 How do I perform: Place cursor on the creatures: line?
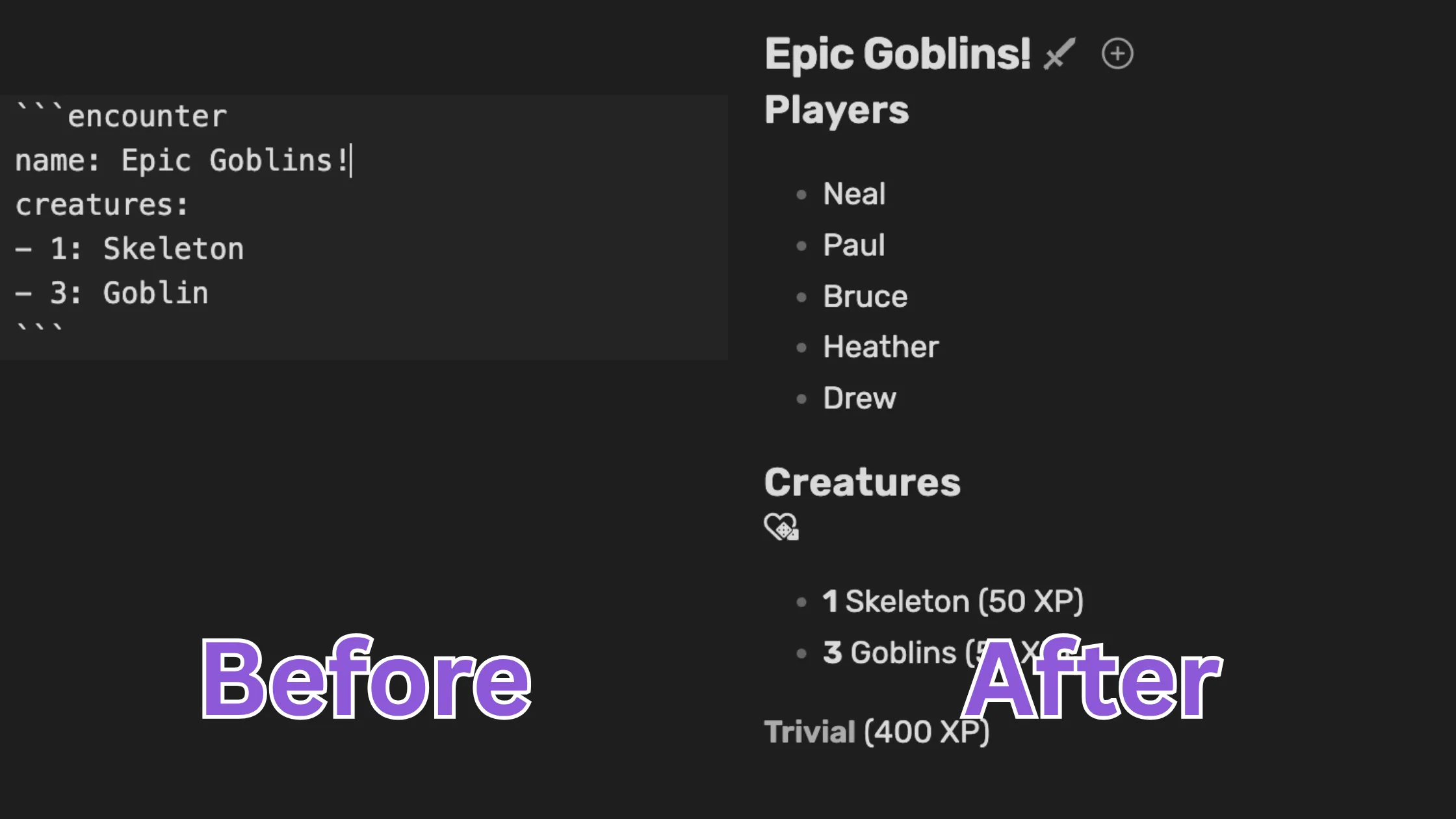(x=102, y=205)
